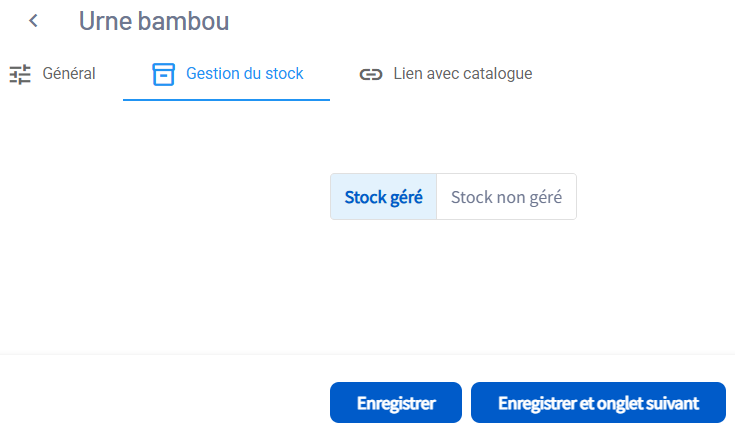Screen dimensions: 735x437
Task: Open catalogue linking via the link icon
Action: (371, 74)
